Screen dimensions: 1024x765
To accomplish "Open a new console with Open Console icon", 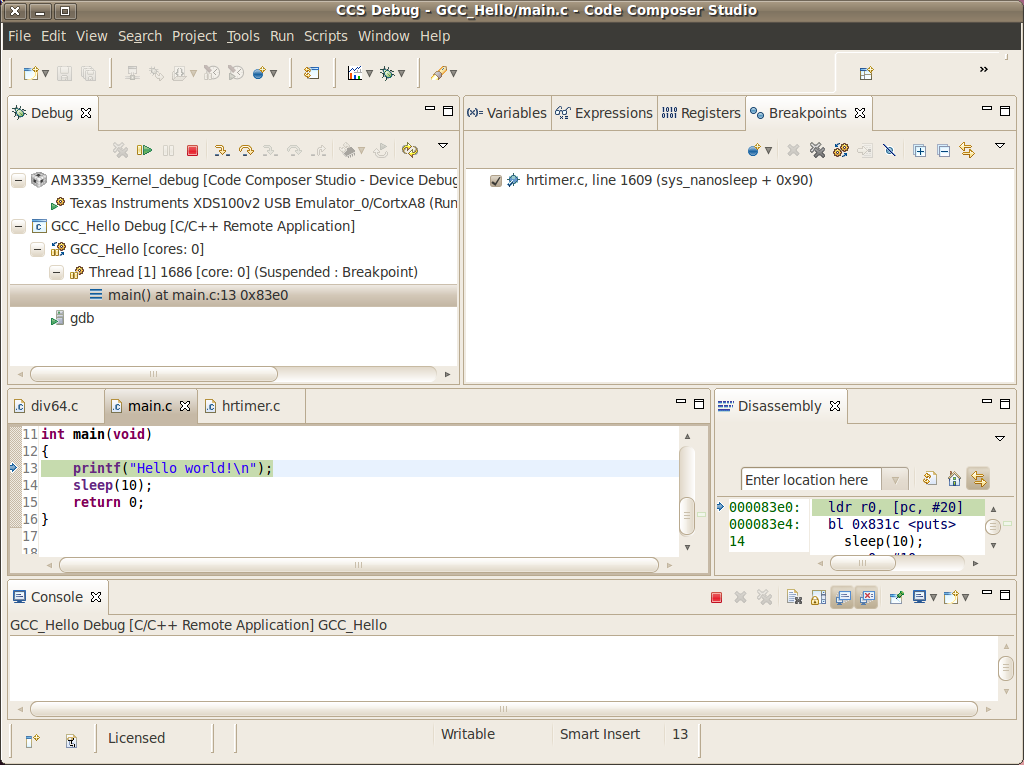I will click(953, 597).
